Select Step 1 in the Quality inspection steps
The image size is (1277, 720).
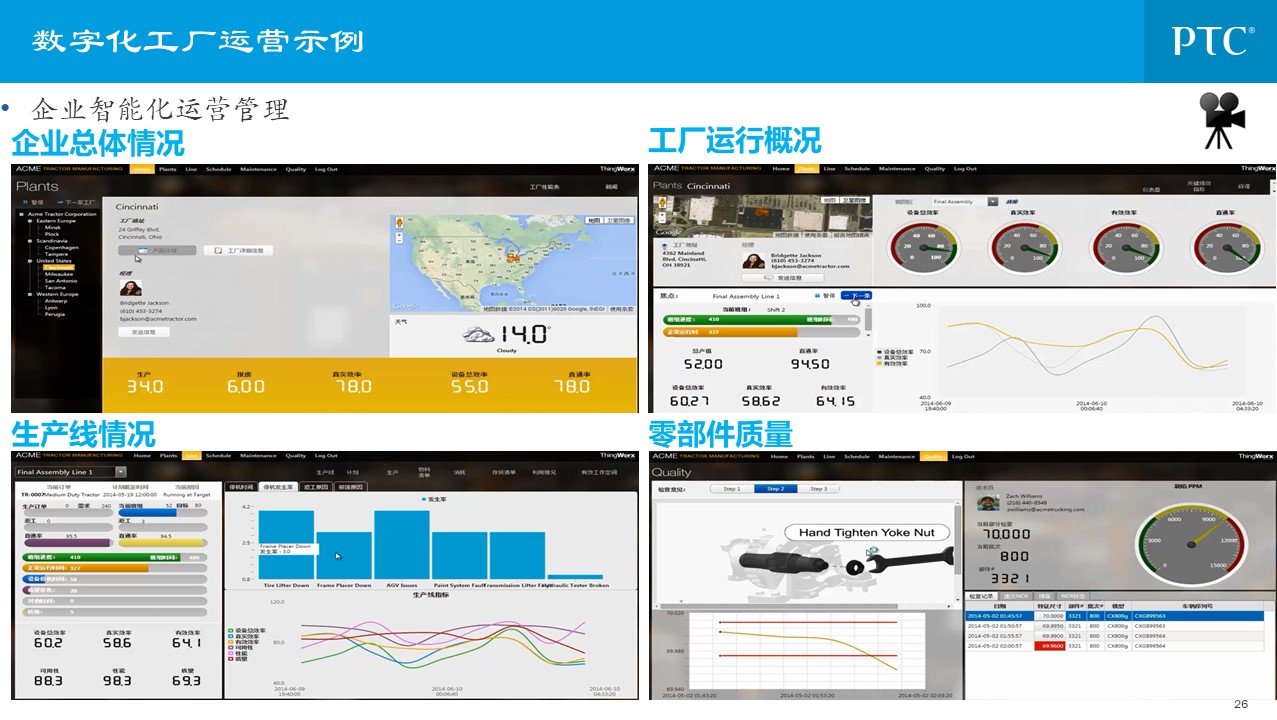click(x=731, y=489)
